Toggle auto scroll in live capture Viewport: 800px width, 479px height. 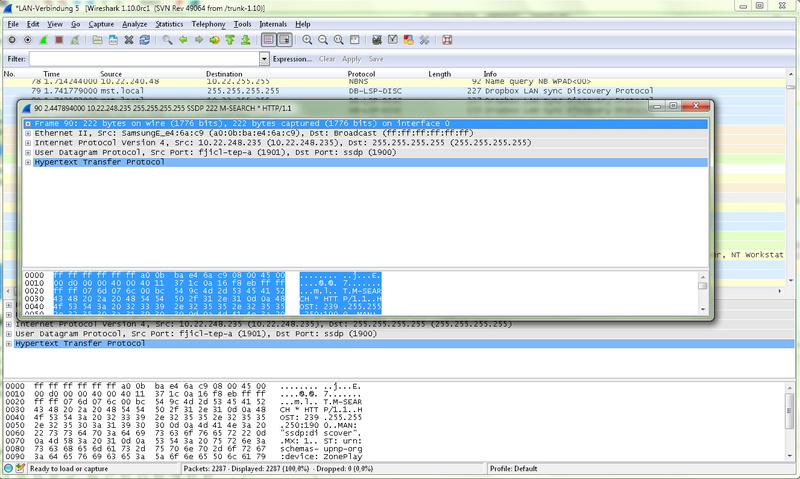click(284, 40)
